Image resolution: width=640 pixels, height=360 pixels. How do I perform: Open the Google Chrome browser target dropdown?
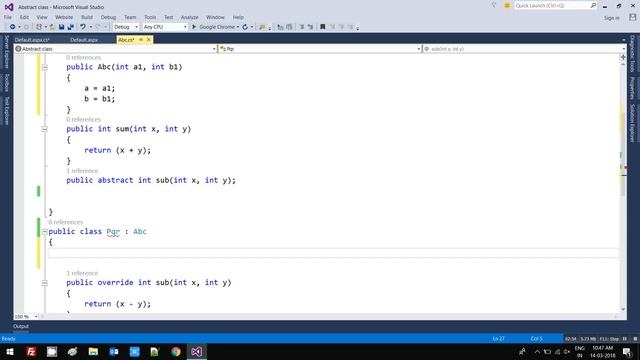pos(238,27)
